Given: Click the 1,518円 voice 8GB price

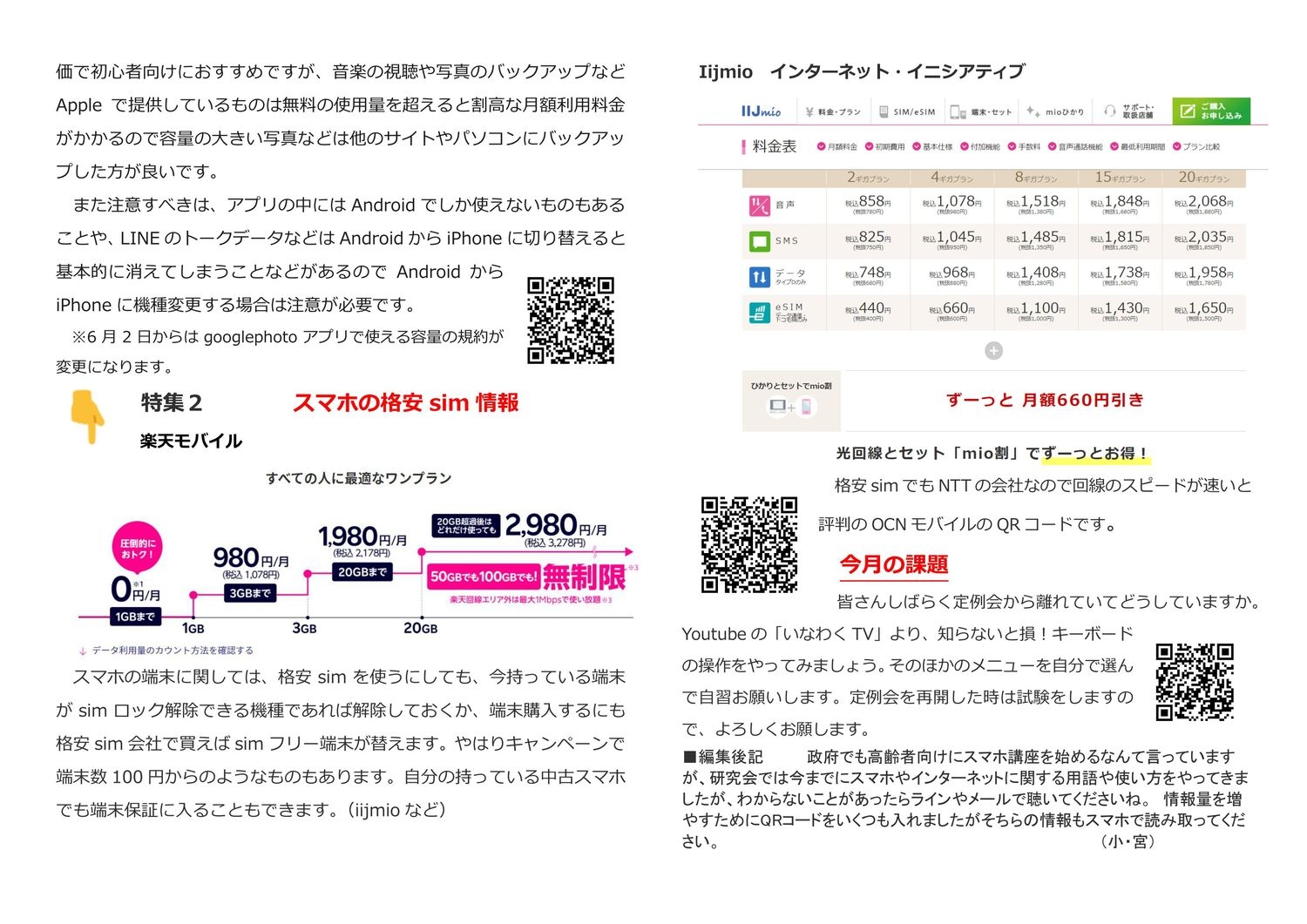Looking at the screenshot, I should click(x=1036, y=202).
